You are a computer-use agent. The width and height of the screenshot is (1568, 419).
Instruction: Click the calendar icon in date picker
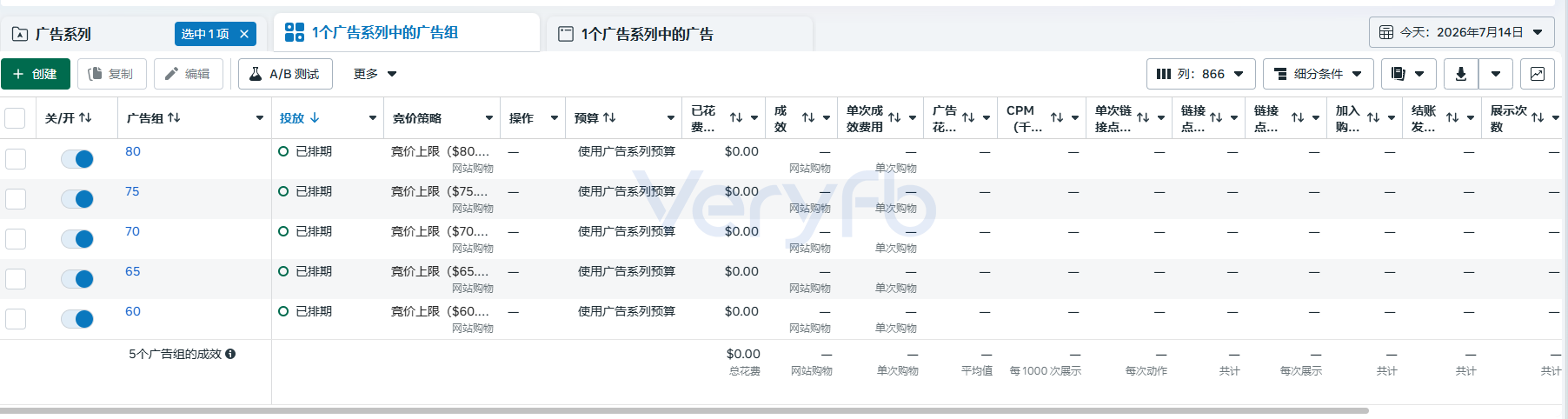tap(1386, 32)
